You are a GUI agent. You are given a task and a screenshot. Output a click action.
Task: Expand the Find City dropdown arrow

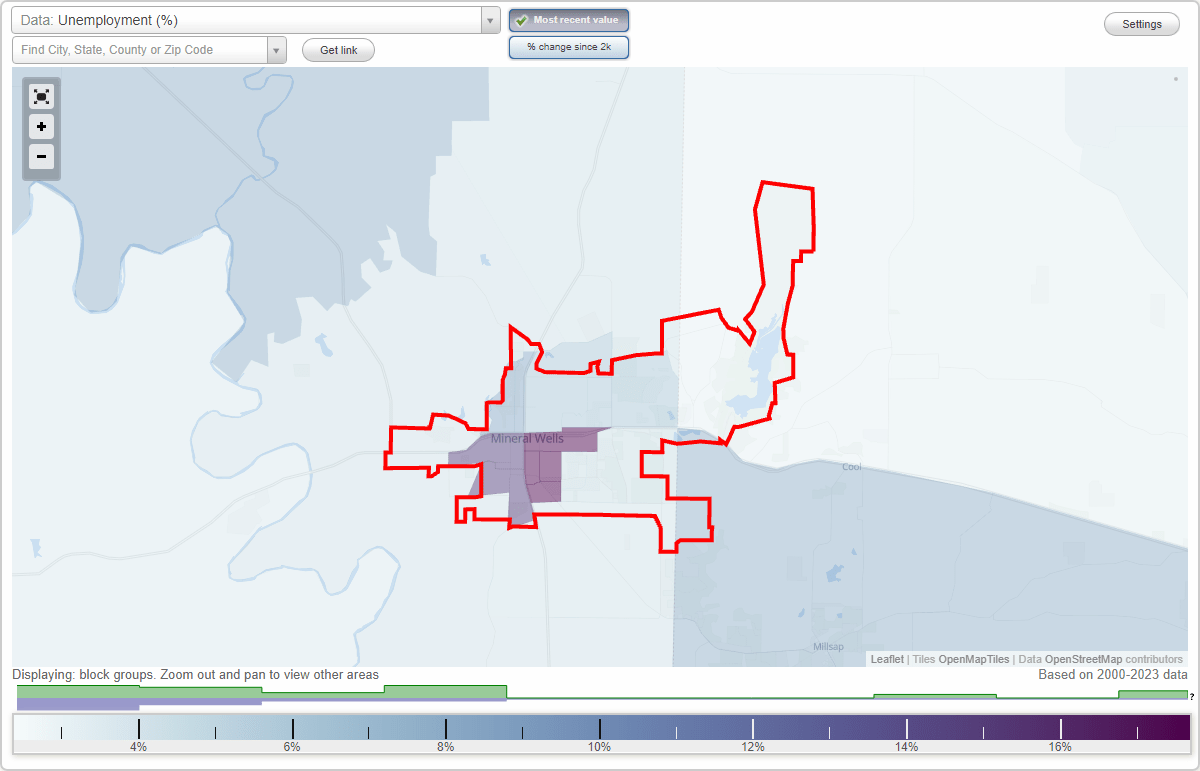[277, 50]
